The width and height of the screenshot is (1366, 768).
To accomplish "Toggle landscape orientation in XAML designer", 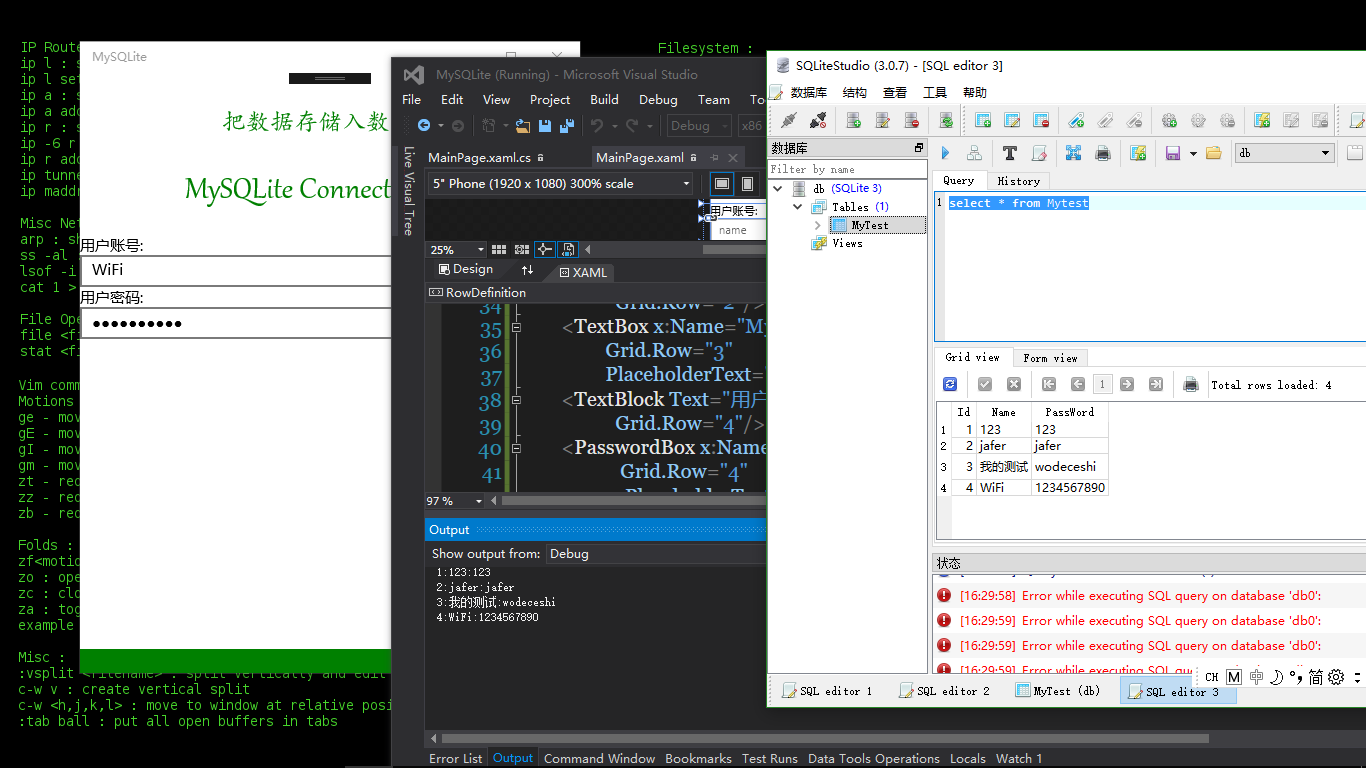I will coord(722,184).
